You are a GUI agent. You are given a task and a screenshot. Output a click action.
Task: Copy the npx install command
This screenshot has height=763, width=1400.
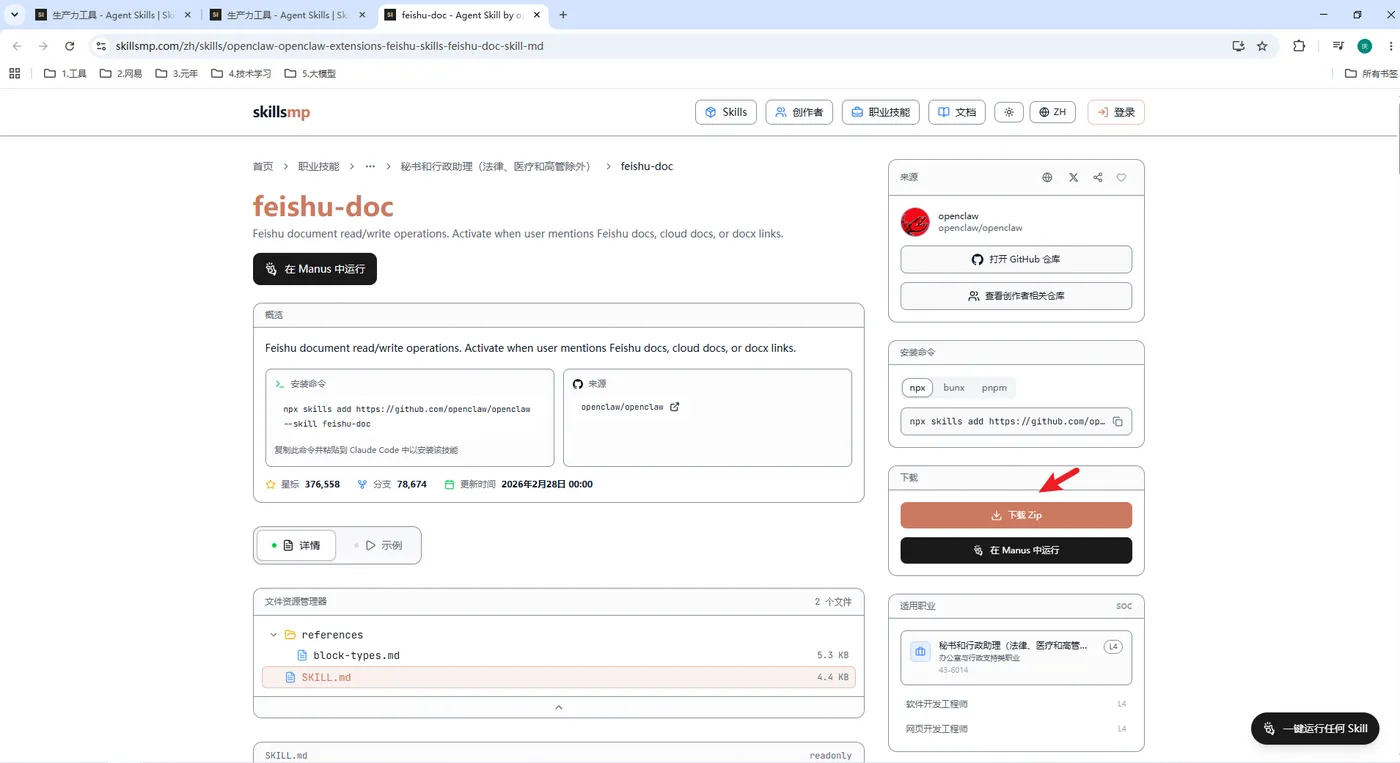[1118, 421]
